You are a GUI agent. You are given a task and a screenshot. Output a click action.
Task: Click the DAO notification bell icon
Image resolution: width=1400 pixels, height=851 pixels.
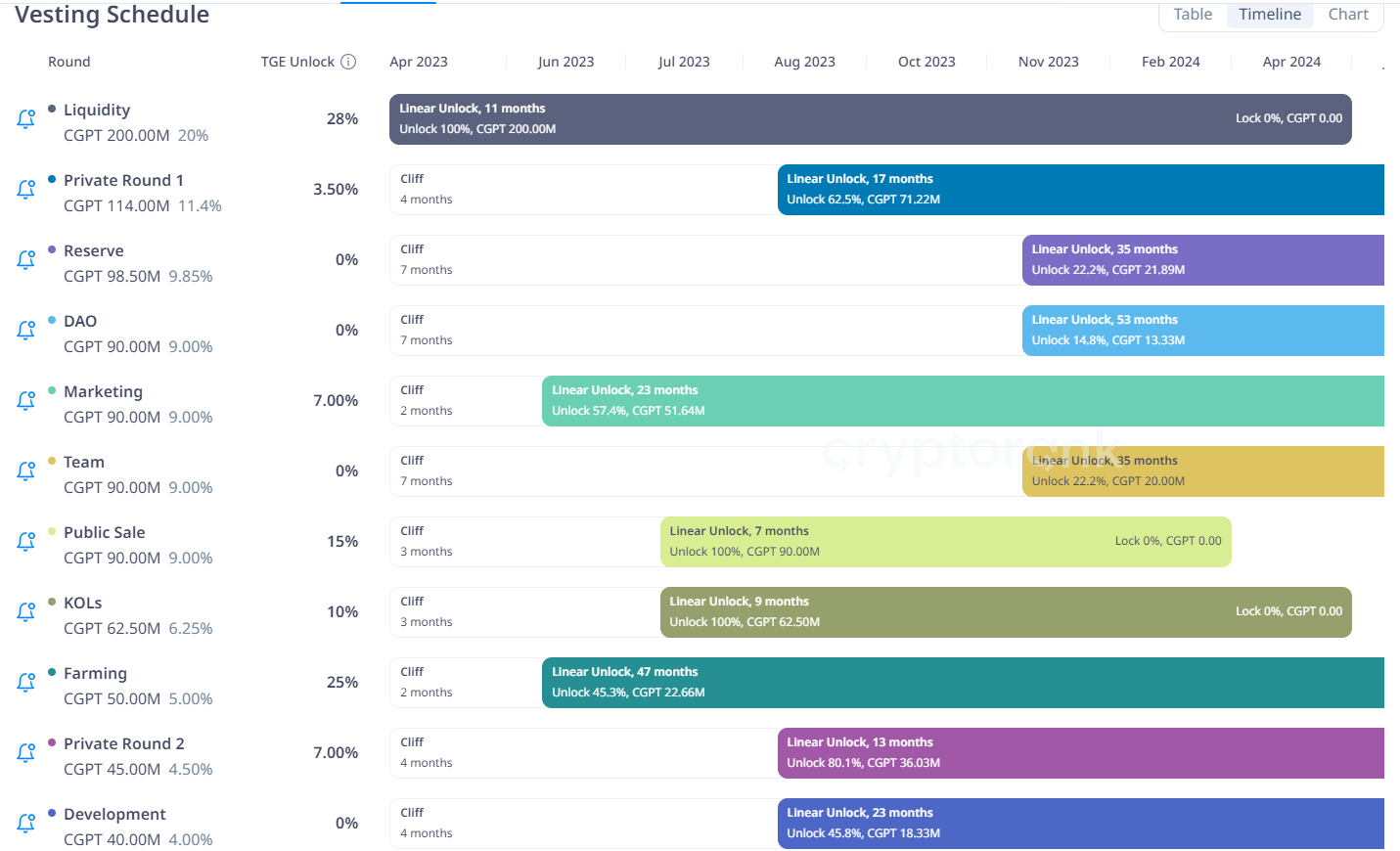click(26, 331)
